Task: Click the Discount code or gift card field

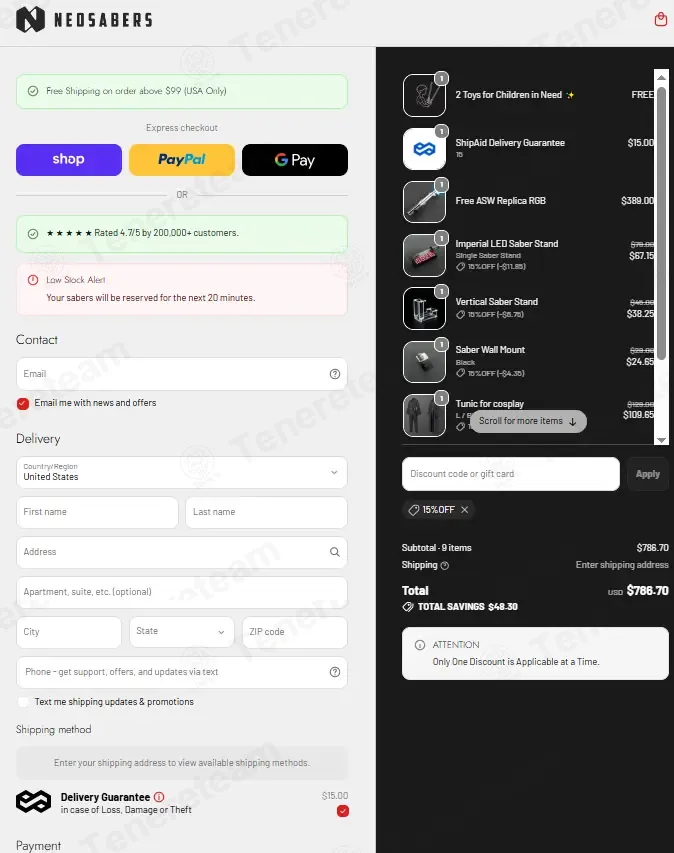Action: [x=510, y=474]
